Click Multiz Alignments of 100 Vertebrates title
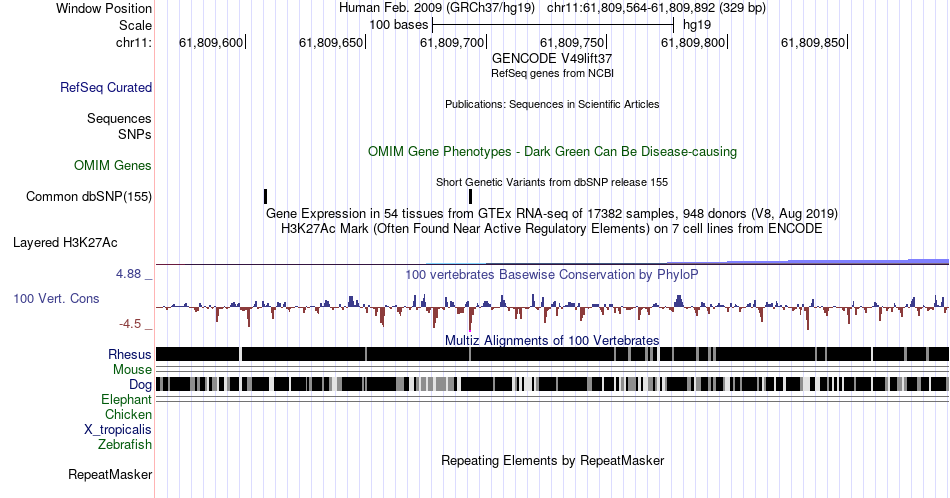This screenshot has height=498, width=950. (x=552, y=340)
